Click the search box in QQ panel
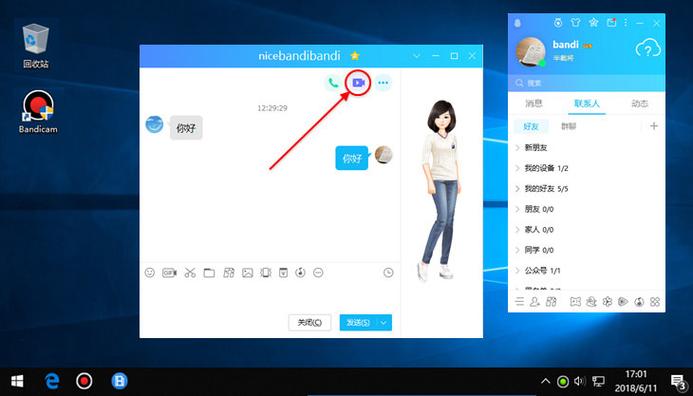Image resolution: width=693 pixels, height=396 pixels. pos(586,83)
